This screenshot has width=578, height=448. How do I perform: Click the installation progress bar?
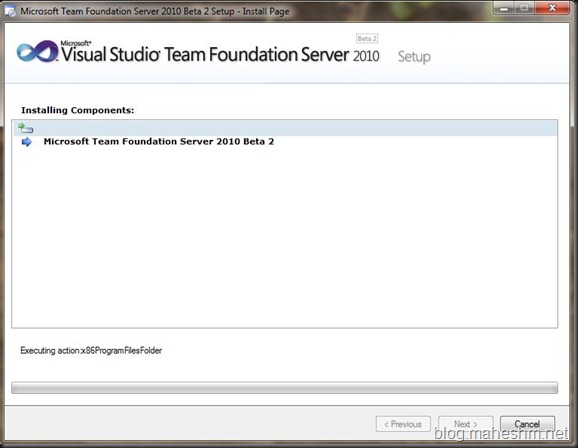point(284,388)
